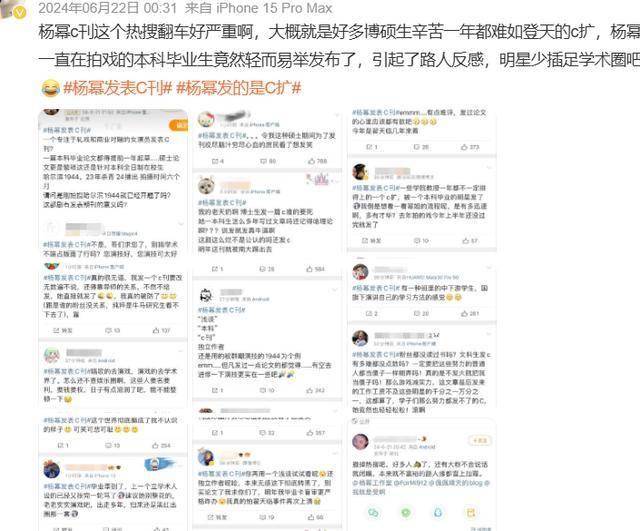Open replies icon showing 86 comments
640x531 pixels.
[268, 161]
